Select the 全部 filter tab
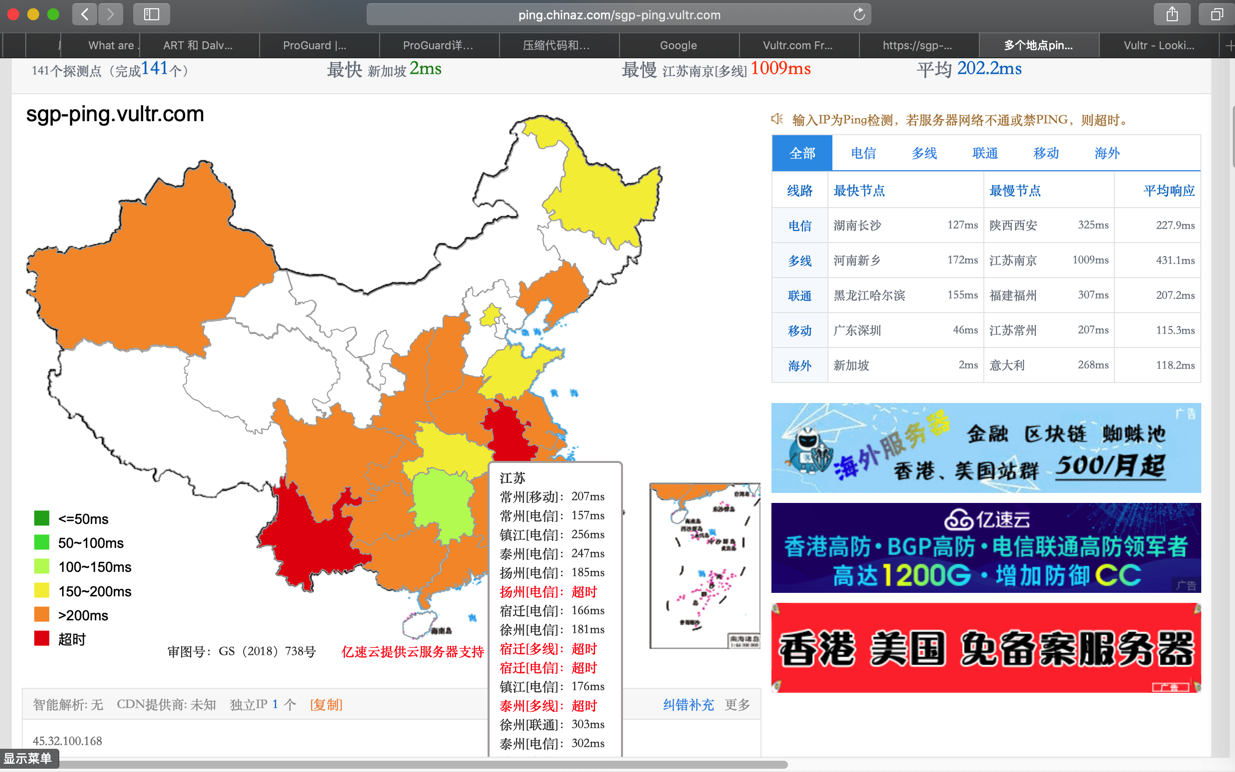 click(x=802, y=153)
